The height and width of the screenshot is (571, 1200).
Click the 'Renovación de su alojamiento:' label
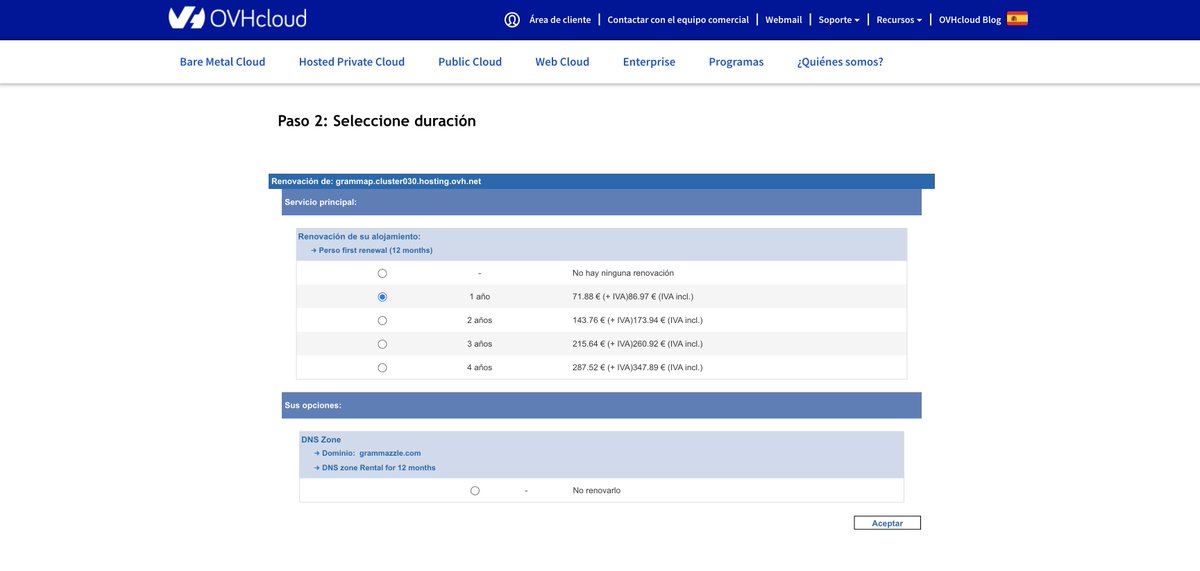point(359,236)
